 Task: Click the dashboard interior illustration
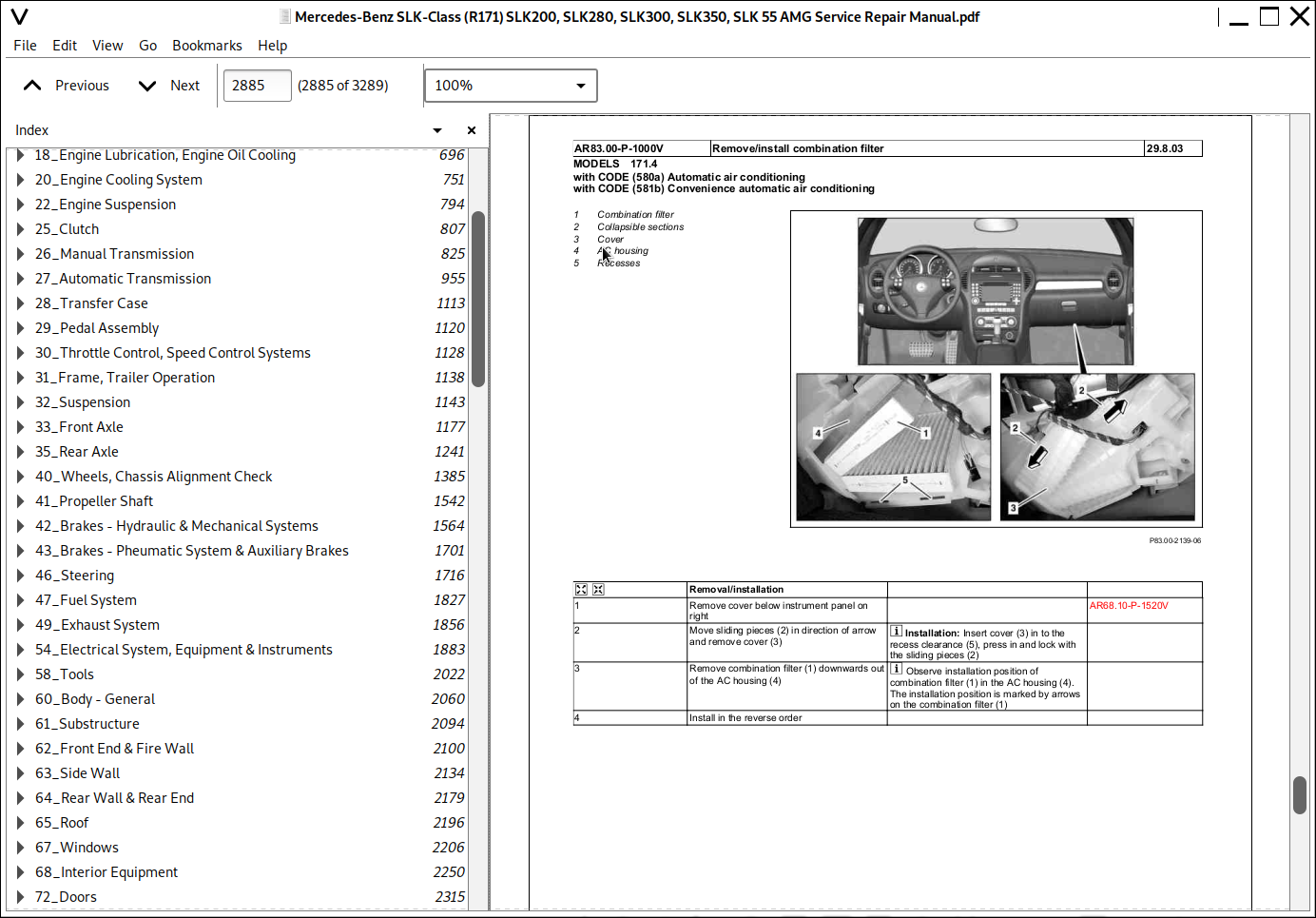[x=996, y=291]
